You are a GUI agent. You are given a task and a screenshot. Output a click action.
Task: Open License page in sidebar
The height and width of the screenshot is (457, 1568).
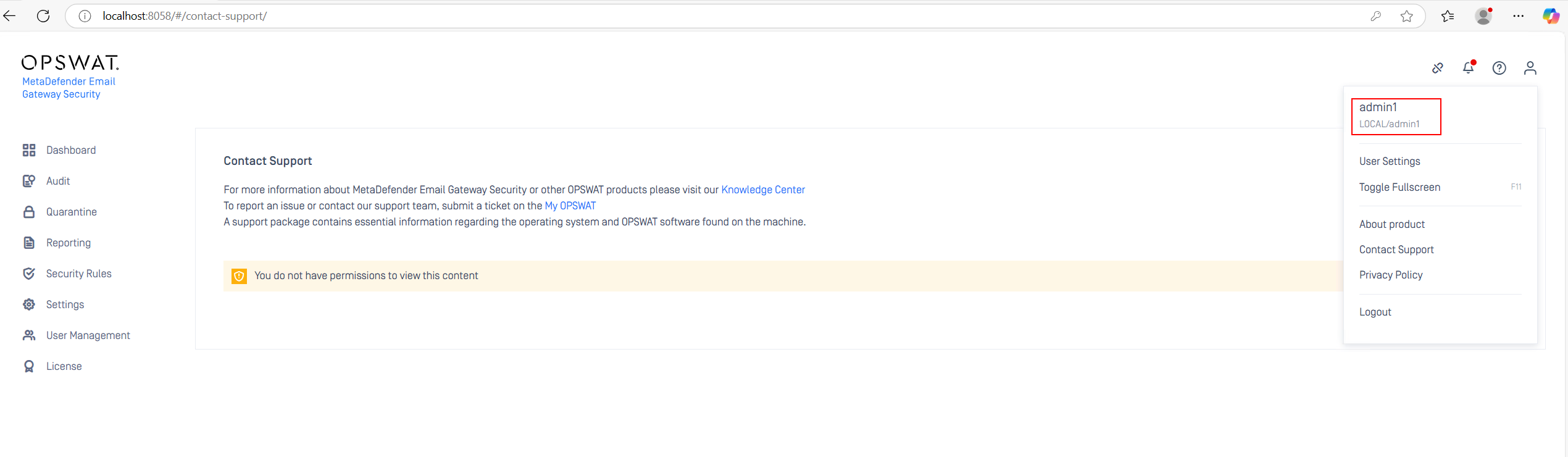click(x=64, y=366)
